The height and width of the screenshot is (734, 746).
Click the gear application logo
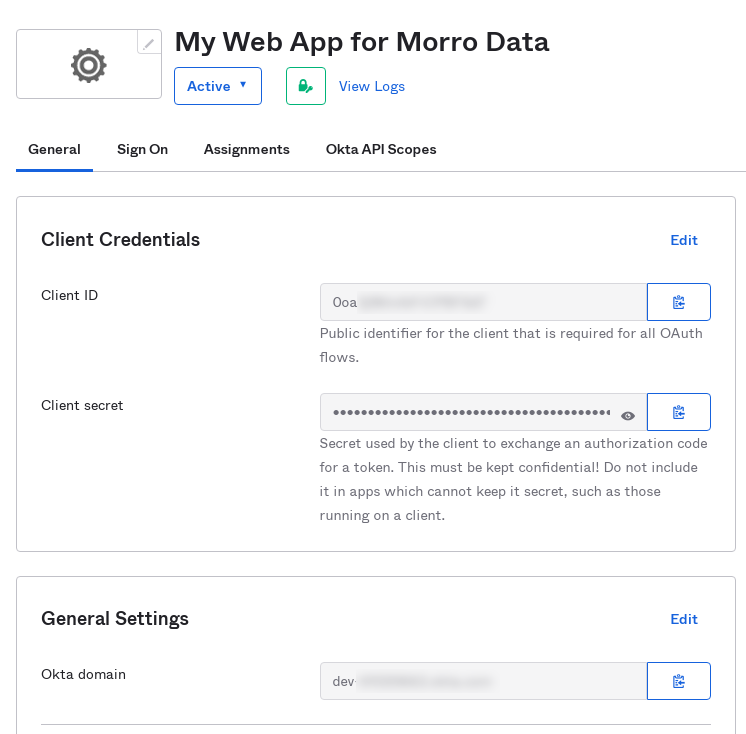(x=89, y=65)
